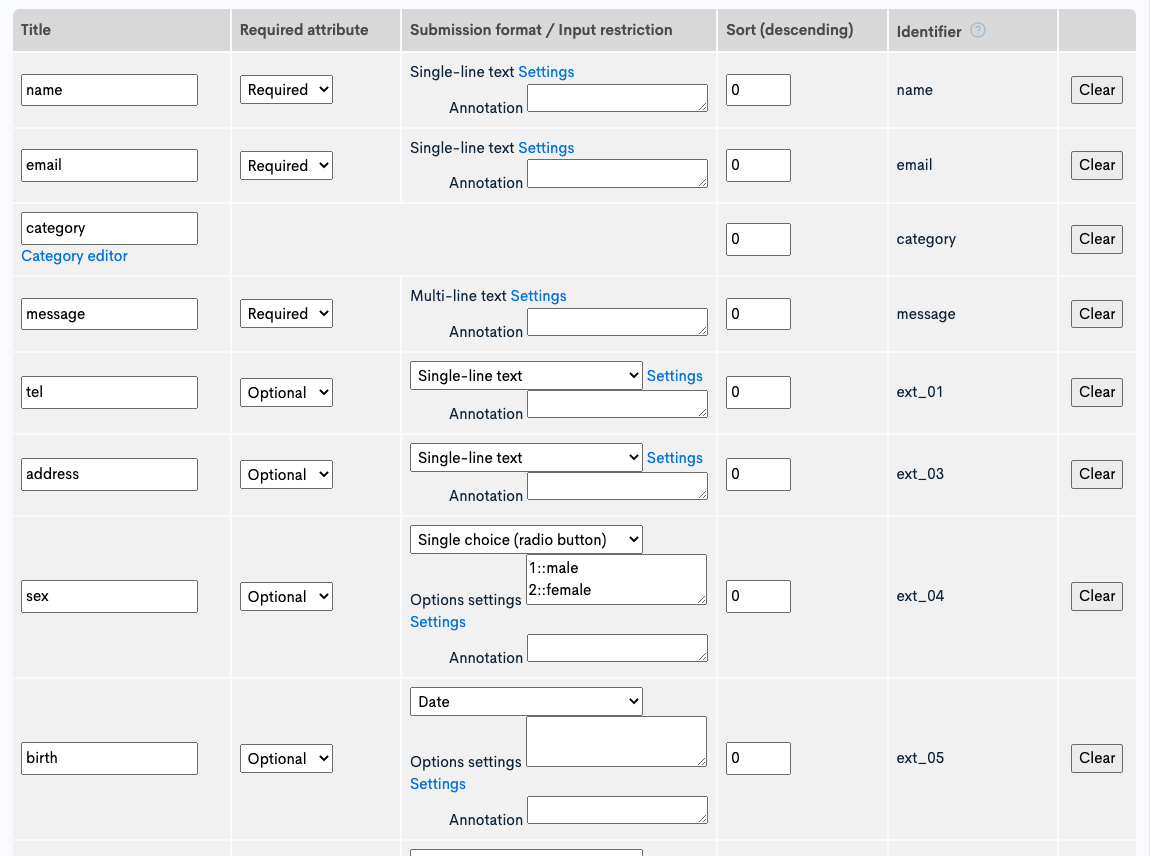Click the Annotation field for message
Viewport: 1150px width, 856px height.
[x=616, y=321]
